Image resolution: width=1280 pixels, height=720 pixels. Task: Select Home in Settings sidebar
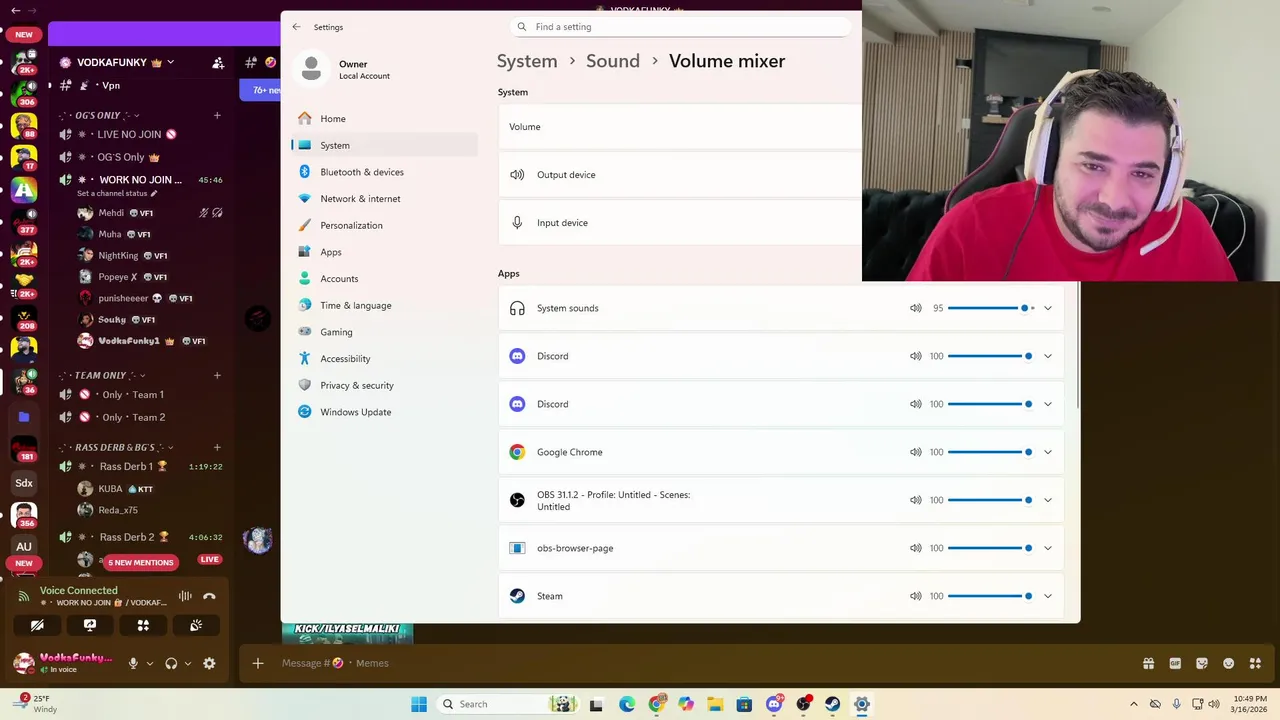click(x=384, y=118)
